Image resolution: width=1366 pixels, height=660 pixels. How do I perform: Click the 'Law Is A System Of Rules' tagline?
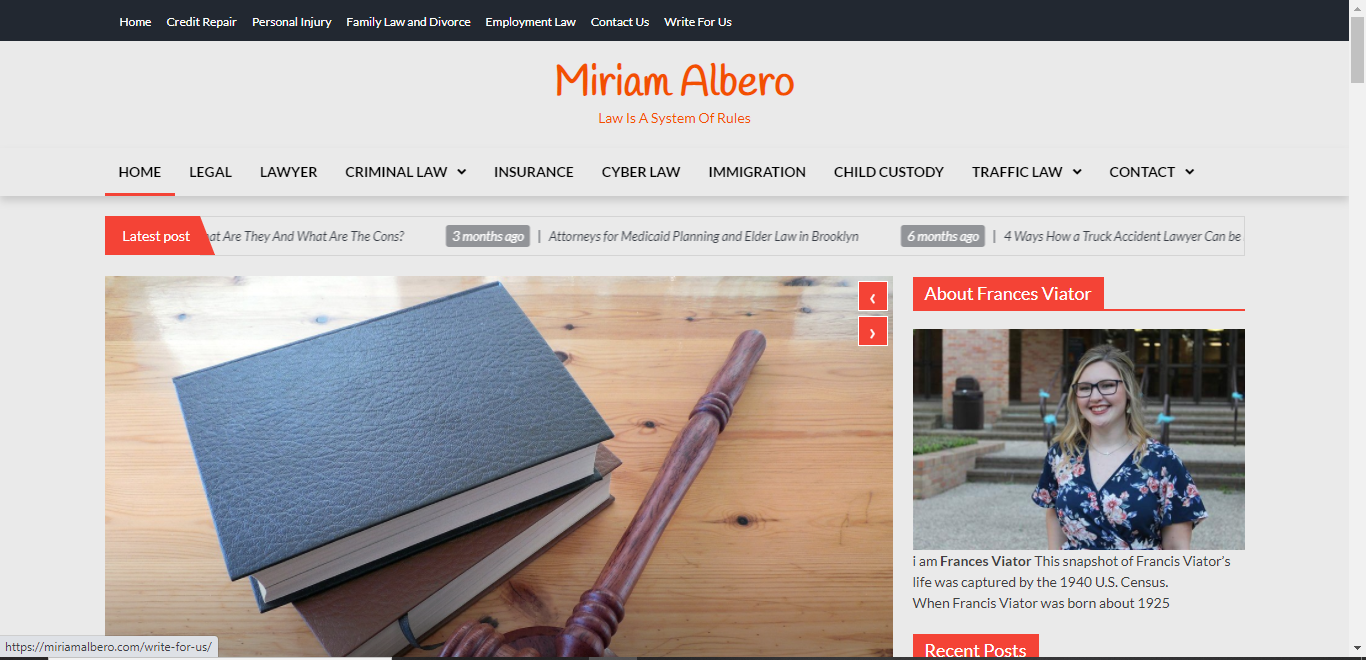tap(674, 118)
